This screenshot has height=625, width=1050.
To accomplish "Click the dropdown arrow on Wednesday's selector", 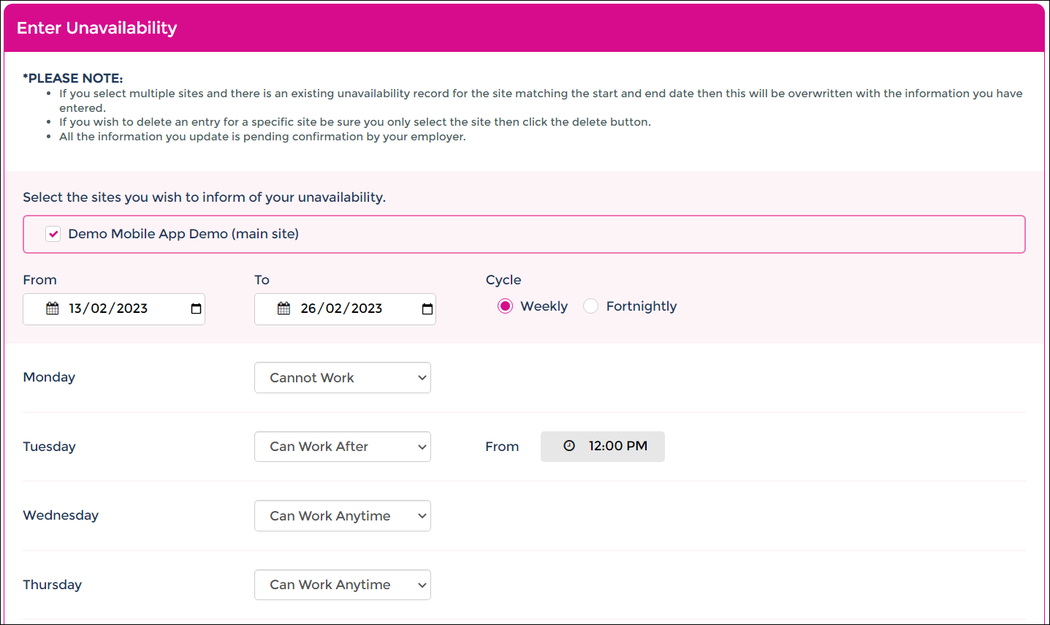I will pos(419,515).
